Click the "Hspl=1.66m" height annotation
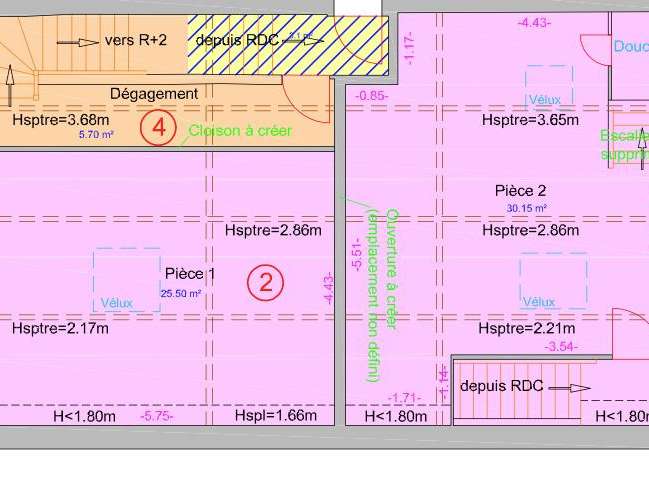This screenshot has width=649, height=487. (x=276, y=415)
